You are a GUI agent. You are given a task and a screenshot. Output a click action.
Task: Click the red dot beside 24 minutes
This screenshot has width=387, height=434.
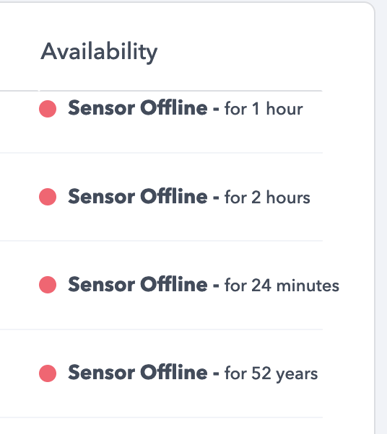click(48, 285)
